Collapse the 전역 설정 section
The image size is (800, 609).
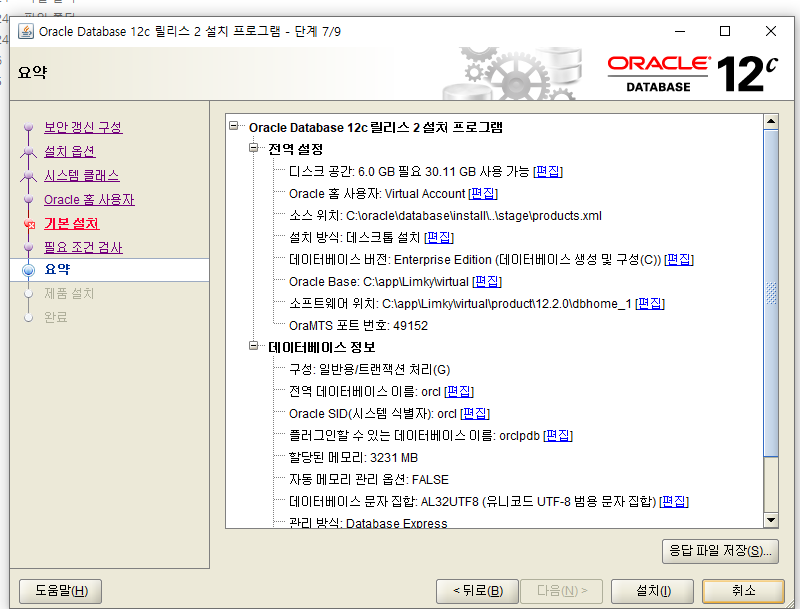[x=253, y=147]
